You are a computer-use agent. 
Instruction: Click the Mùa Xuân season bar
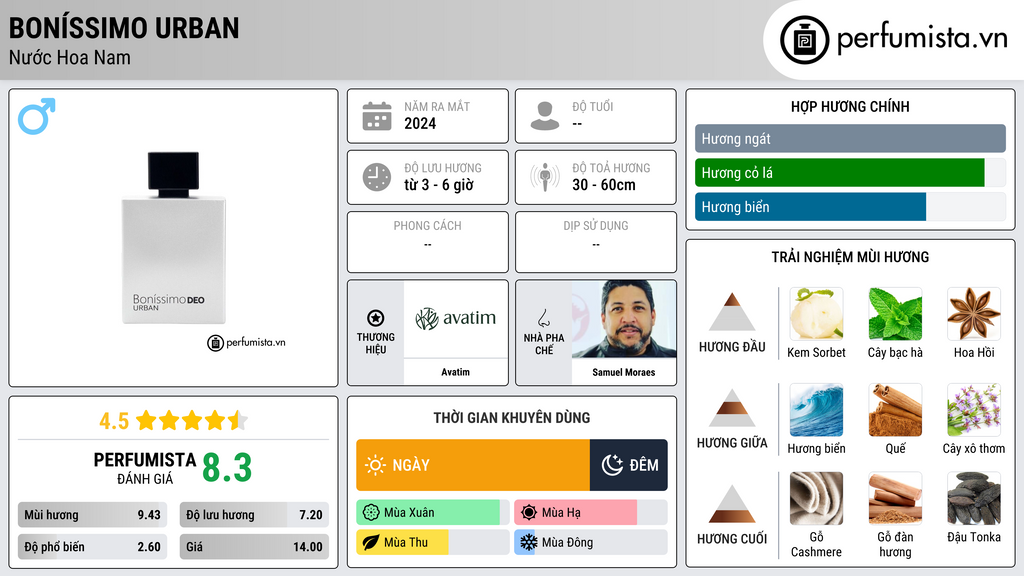coord(432,513)
